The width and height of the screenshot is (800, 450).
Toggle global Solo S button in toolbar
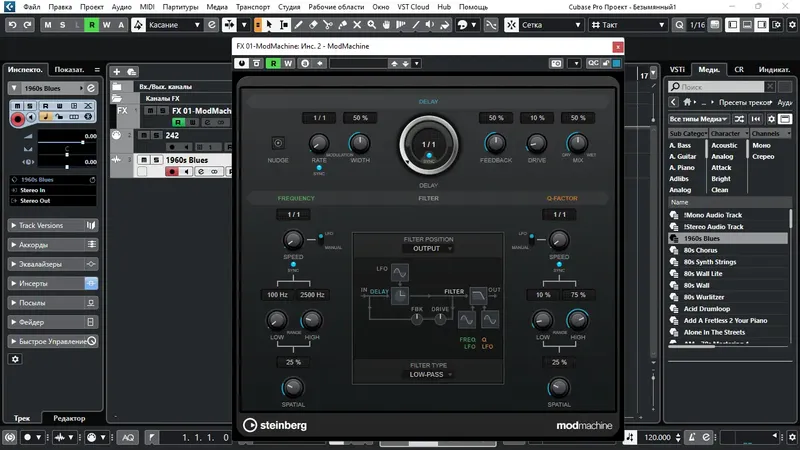(x=62, y=24)
